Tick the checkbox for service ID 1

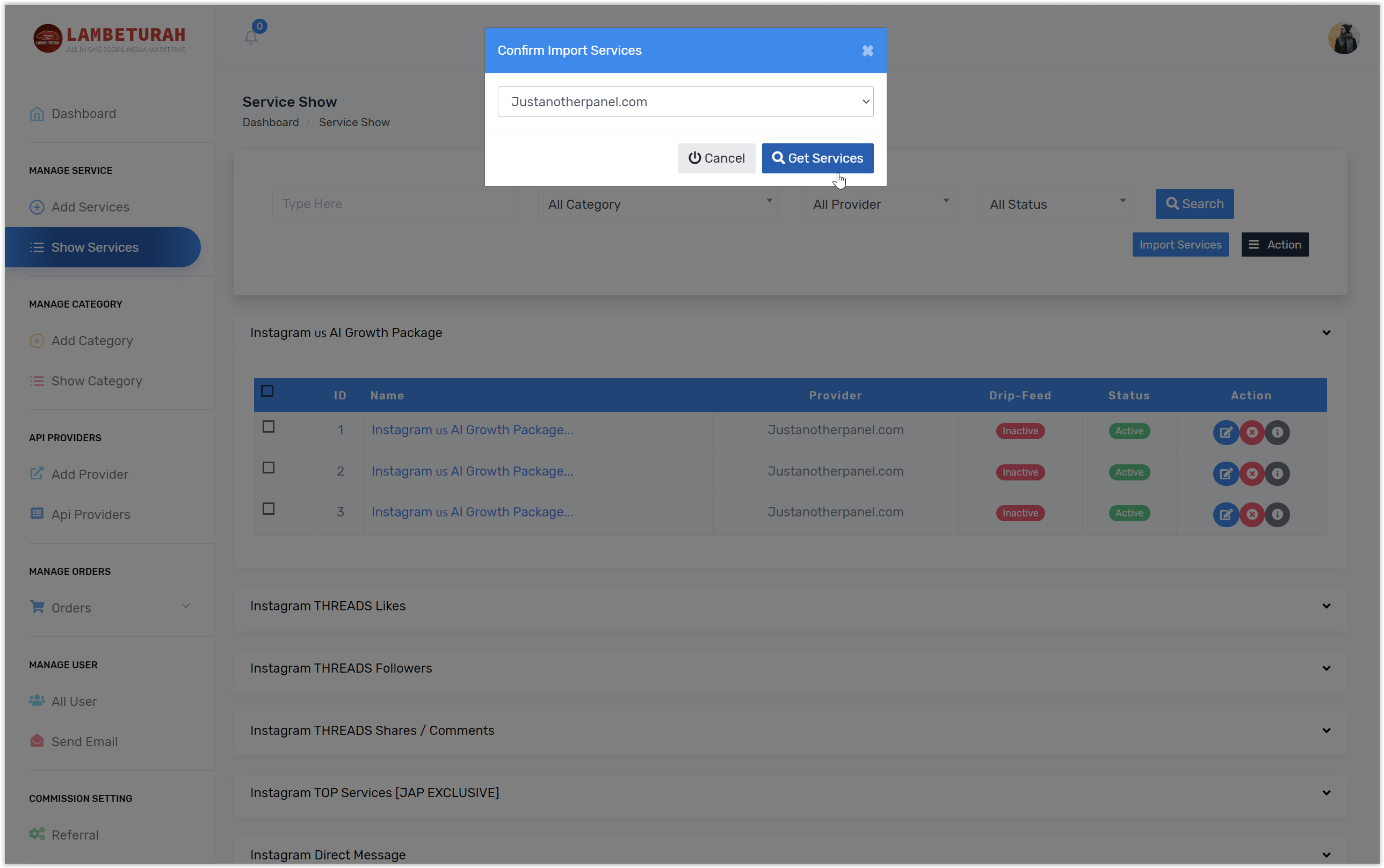268,427
